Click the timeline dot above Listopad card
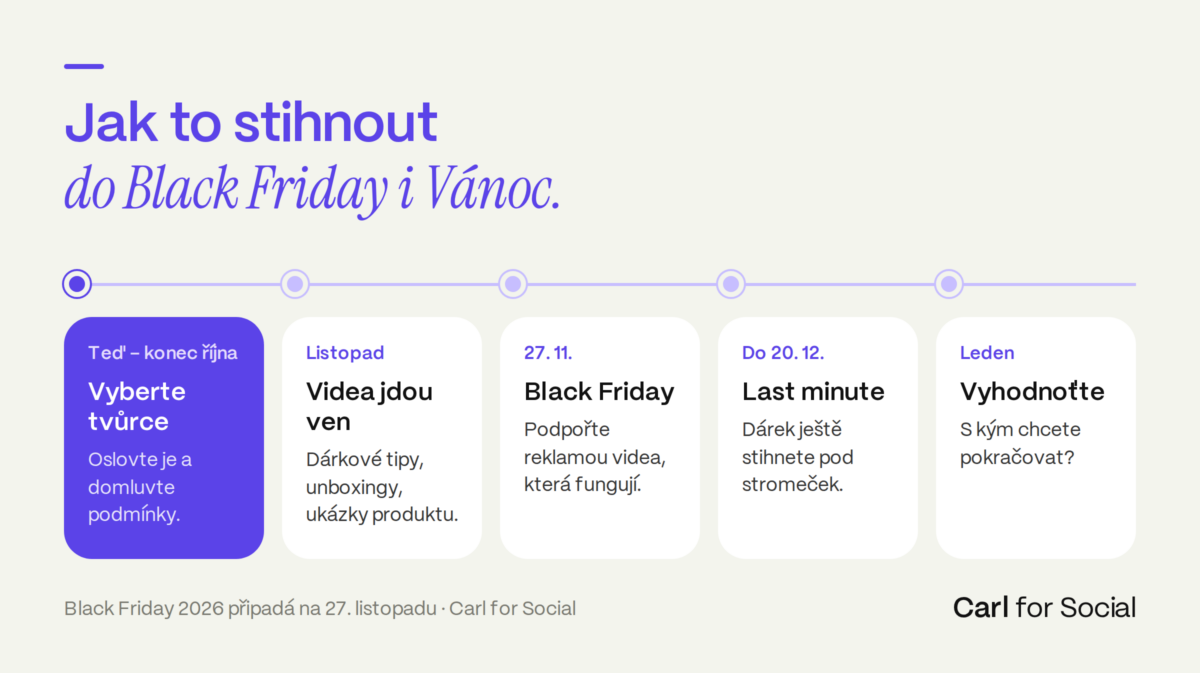This screenshot has width=1200, height=673. pos(295,284)
